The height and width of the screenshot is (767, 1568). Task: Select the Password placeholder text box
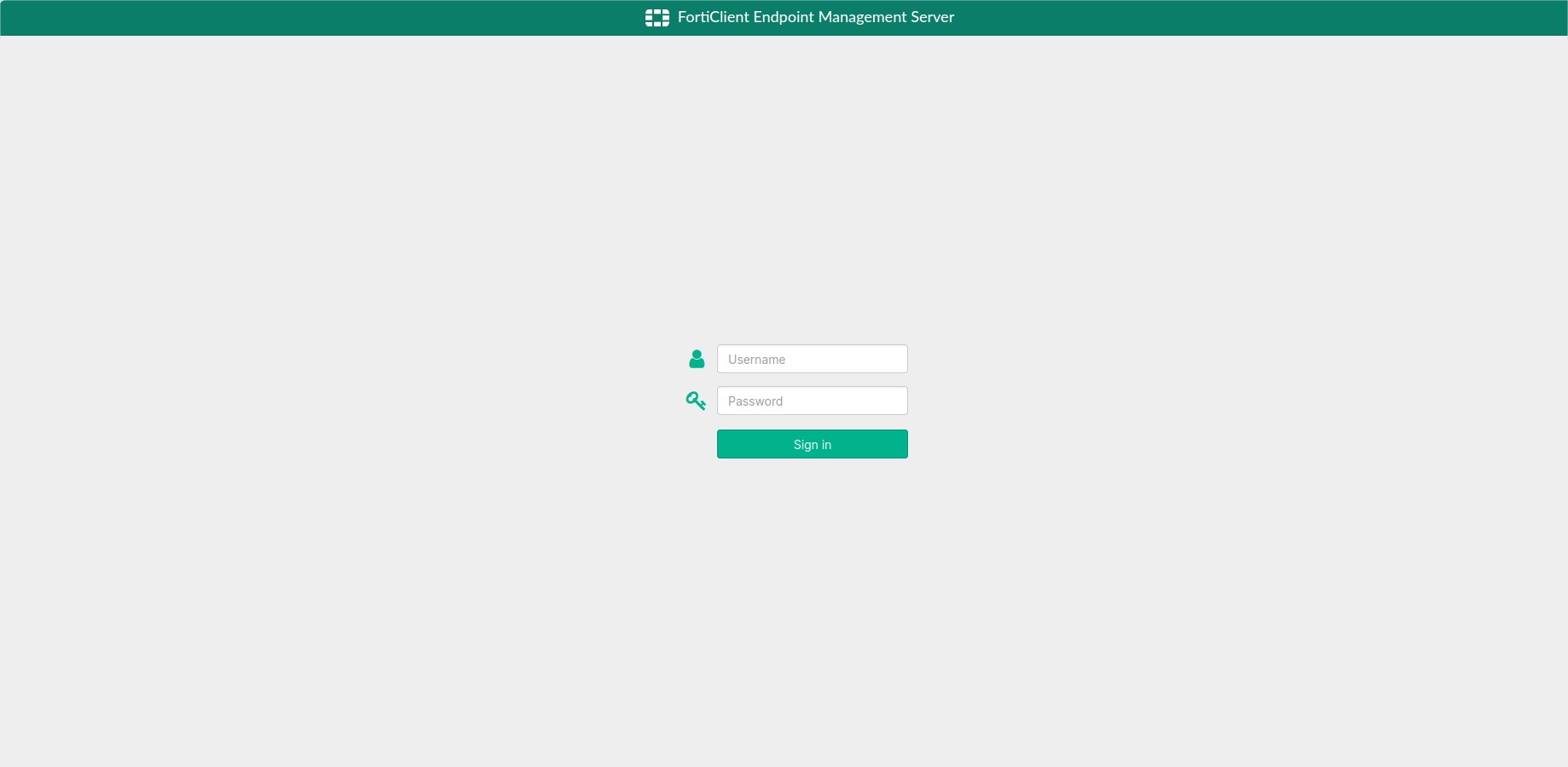coord(812,401)
